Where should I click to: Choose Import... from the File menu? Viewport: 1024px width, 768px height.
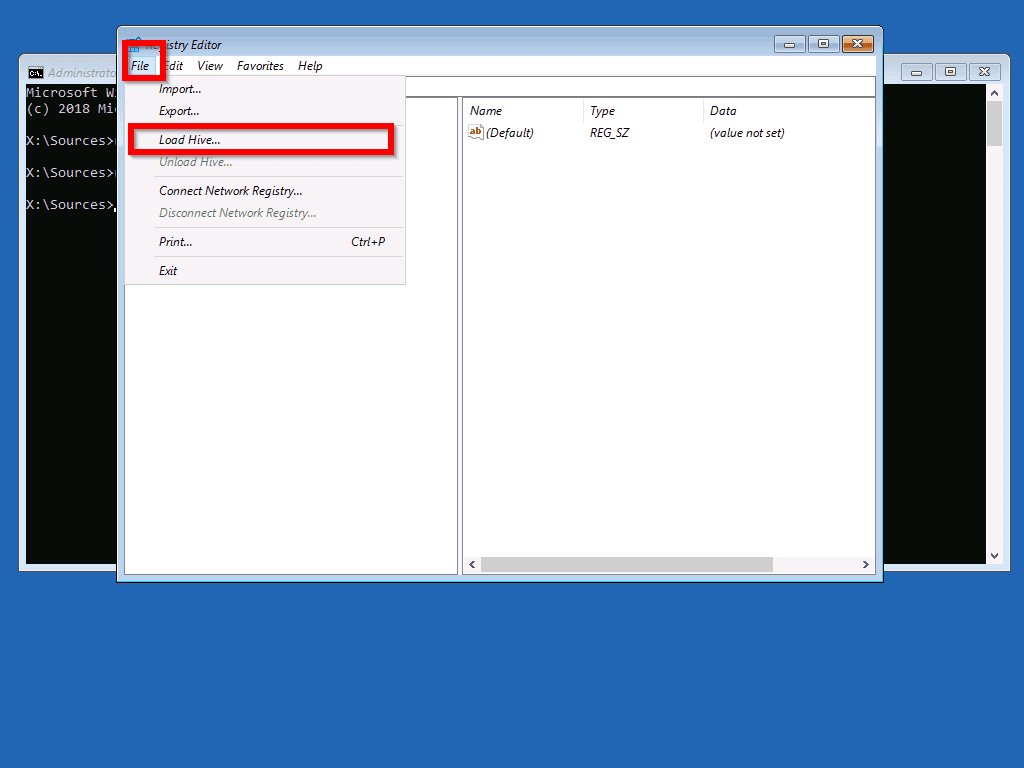265,89
